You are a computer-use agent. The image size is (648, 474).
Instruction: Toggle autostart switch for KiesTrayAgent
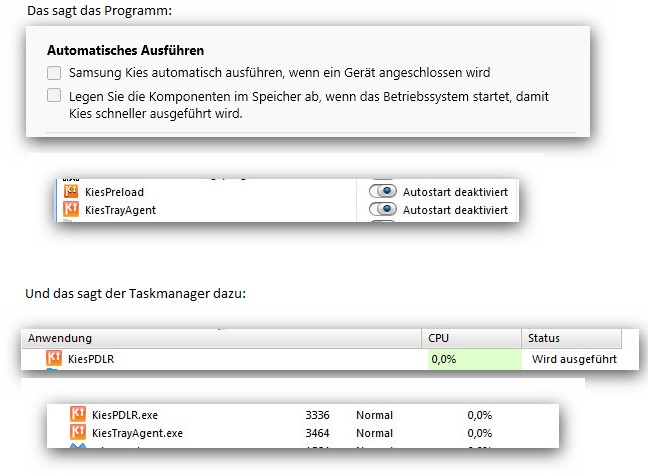[383, 209]
